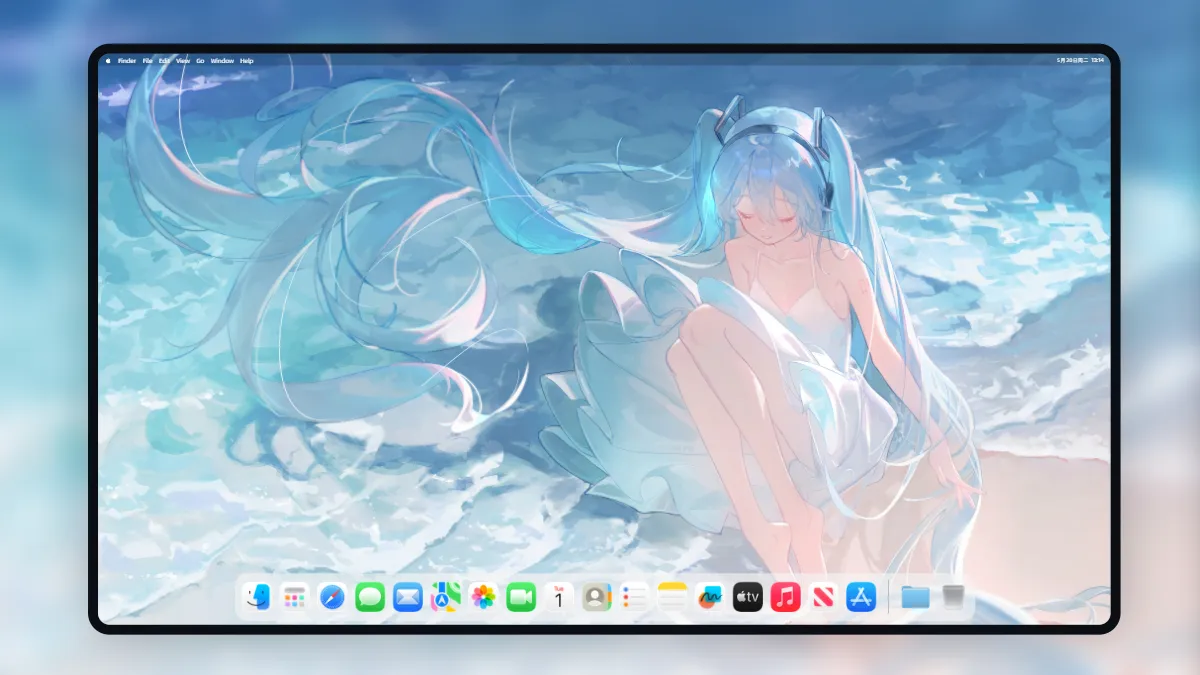The height and width of the screenshot is (675, 1200).
Task: Open the Help menu
Action: click(x=247, y=61)
